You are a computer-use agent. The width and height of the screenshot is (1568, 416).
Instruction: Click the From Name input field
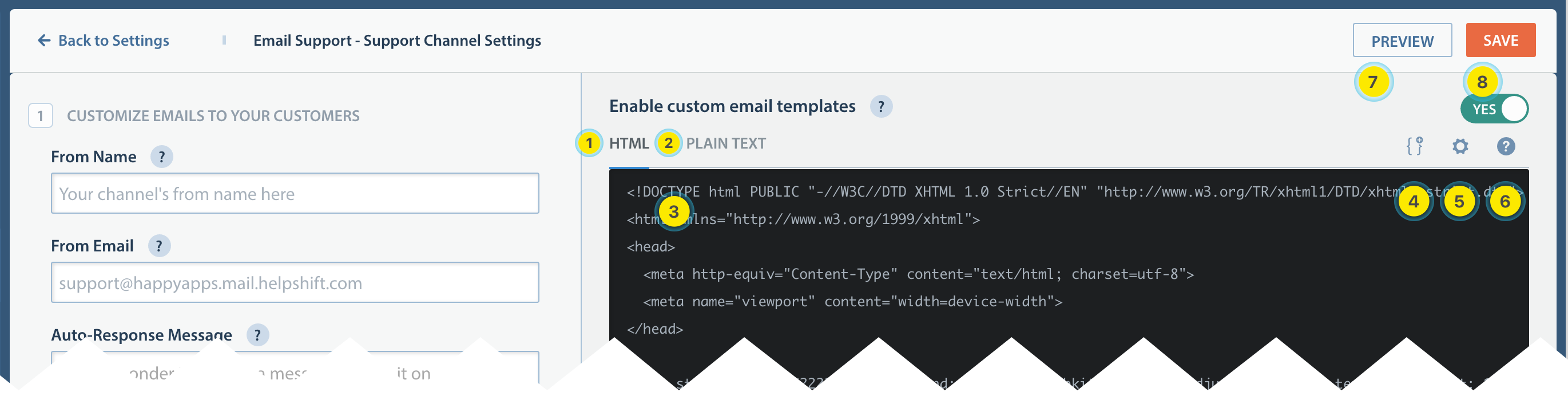295,193
